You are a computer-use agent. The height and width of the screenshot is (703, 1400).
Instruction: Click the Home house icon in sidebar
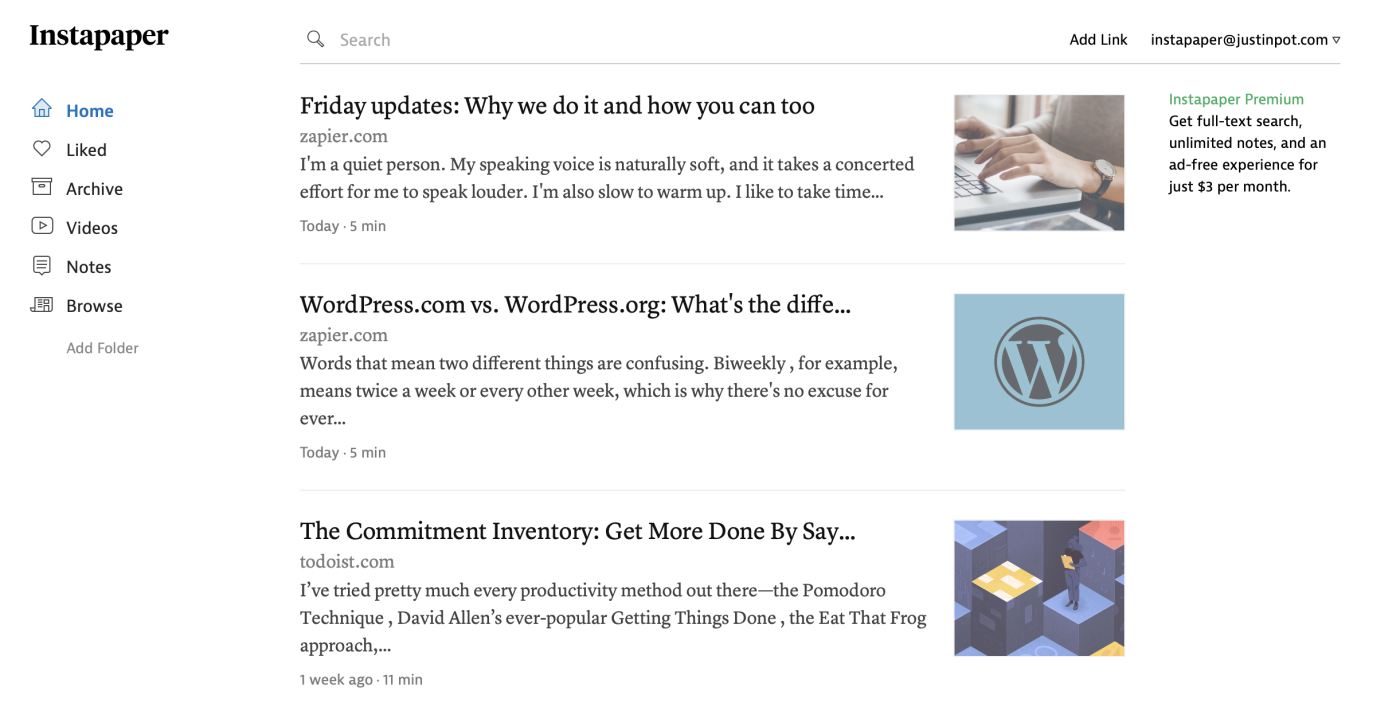tap(42, 108)
